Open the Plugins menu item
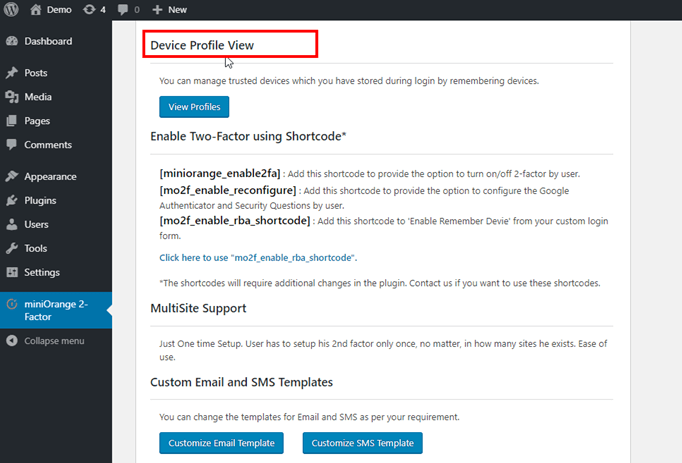The width and height of the screenshot is (682, 463). 40,200
